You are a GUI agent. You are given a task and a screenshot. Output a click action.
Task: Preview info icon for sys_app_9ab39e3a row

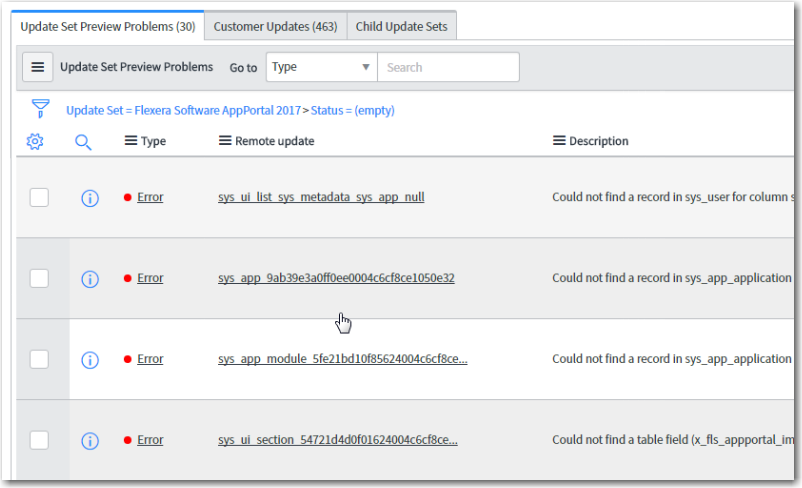(89, 279)
